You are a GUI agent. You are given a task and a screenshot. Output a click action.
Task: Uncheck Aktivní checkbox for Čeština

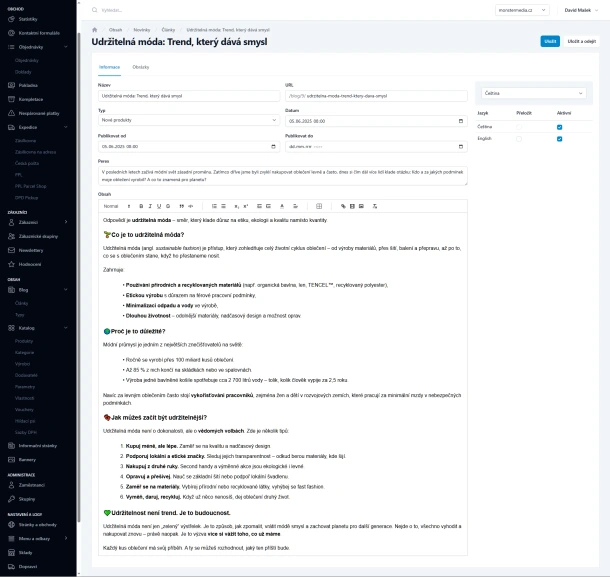[560, 126]
